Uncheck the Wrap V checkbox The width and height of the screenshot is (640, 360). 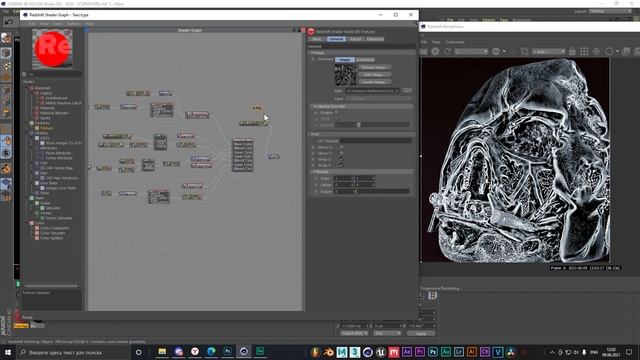pos(341,165)
